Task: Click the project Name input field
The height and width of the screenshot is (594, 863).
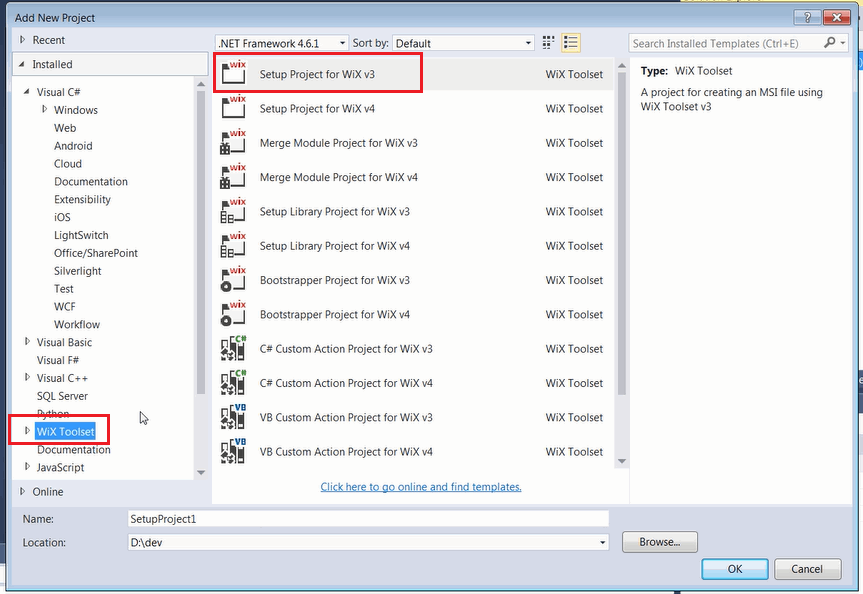Action: coord(367,519)
